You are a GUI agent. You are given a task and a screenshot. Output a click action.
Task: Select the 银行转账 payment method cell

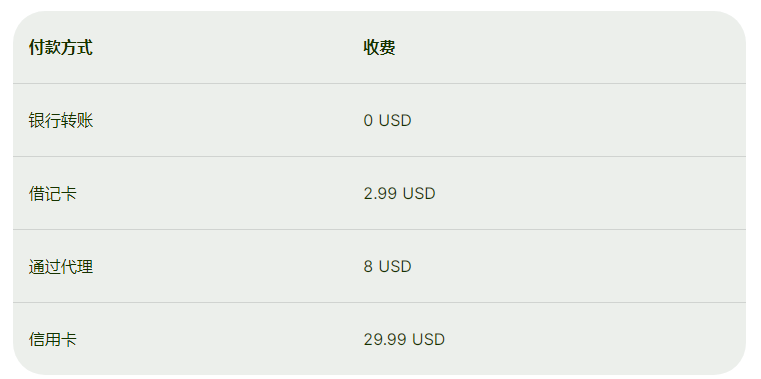pyautogui.click(x=61, y=120)
